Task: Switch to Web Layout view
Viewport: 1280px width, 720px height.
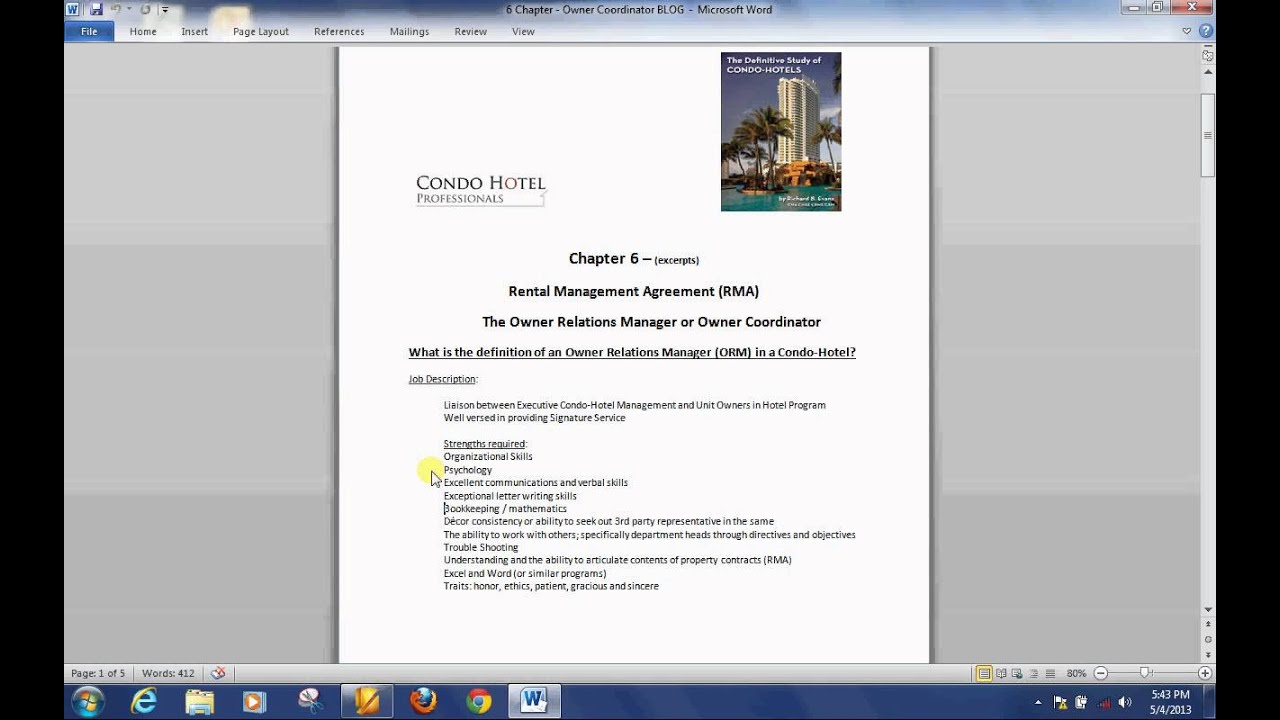Action: pyautogui.click(x=1017, y=673)
